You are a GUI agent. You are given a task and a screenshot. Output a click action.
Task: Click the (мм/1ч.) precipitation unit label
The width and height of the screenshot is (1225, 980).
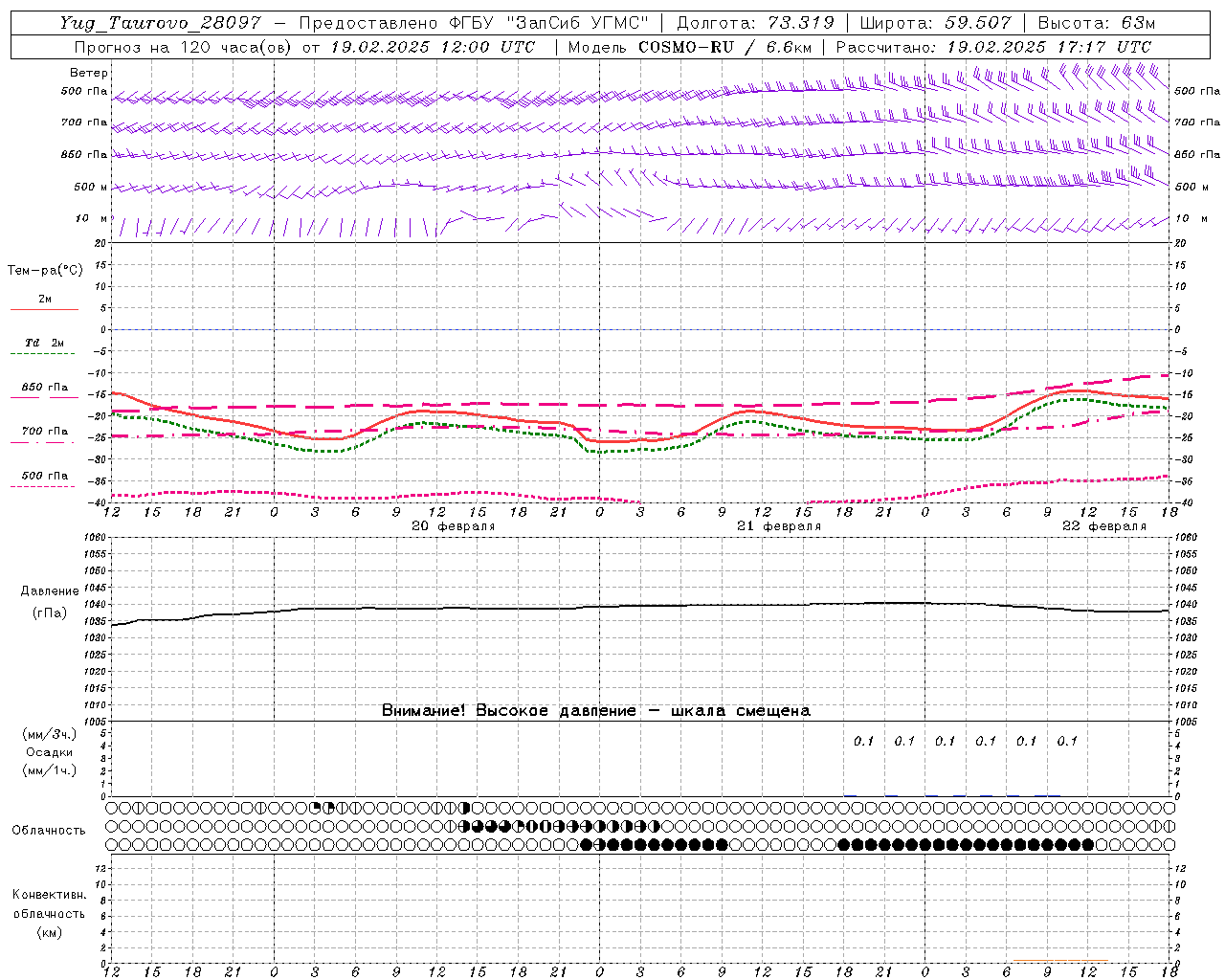[49, 770]
